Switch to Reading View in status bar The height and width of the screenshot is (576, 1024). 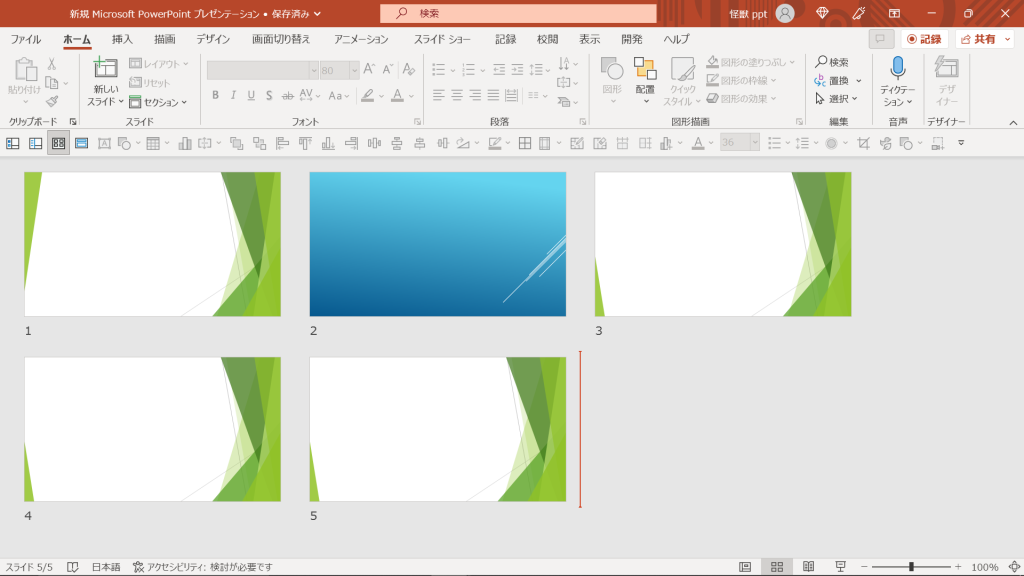(x=808, y=567)
